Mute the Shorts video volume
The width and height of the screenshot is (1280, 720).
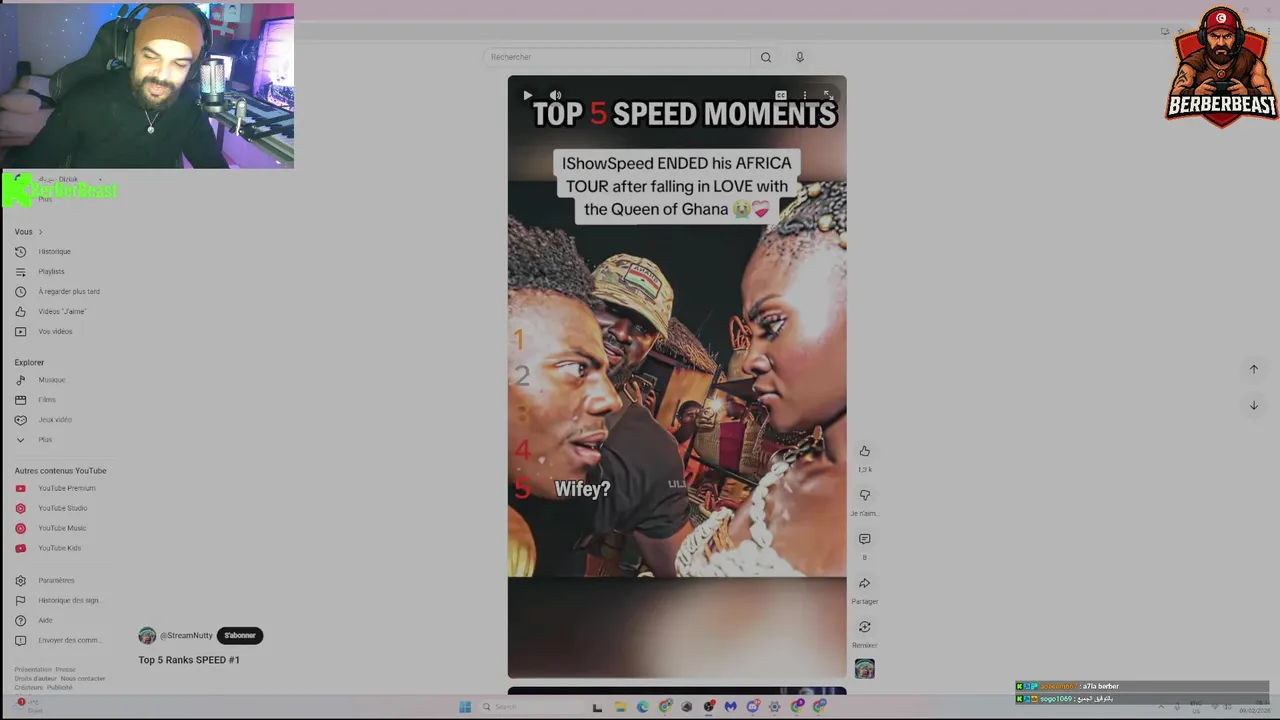pos(556,96)
